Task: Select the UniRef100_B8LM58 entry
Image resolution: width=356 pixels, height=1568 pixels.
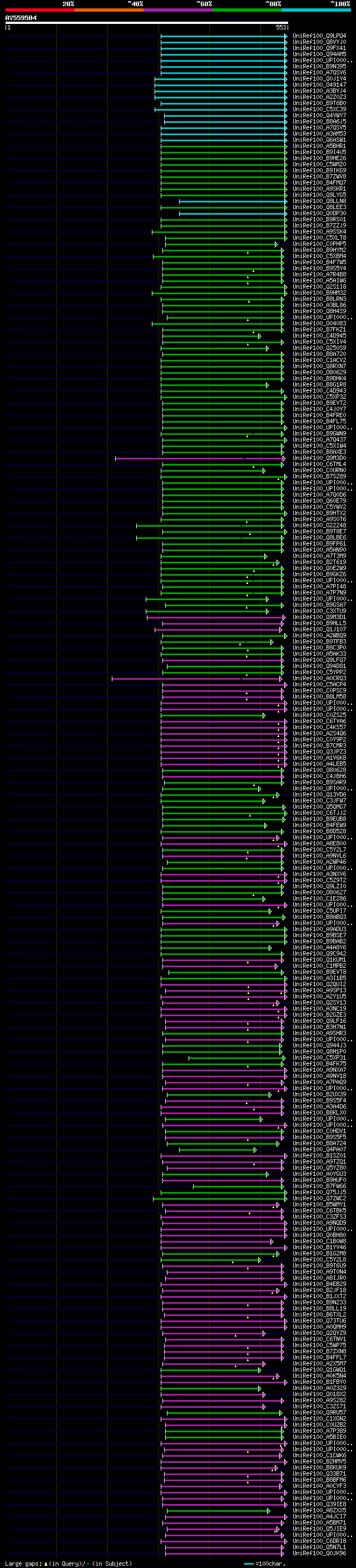Action: coord(319,696)
